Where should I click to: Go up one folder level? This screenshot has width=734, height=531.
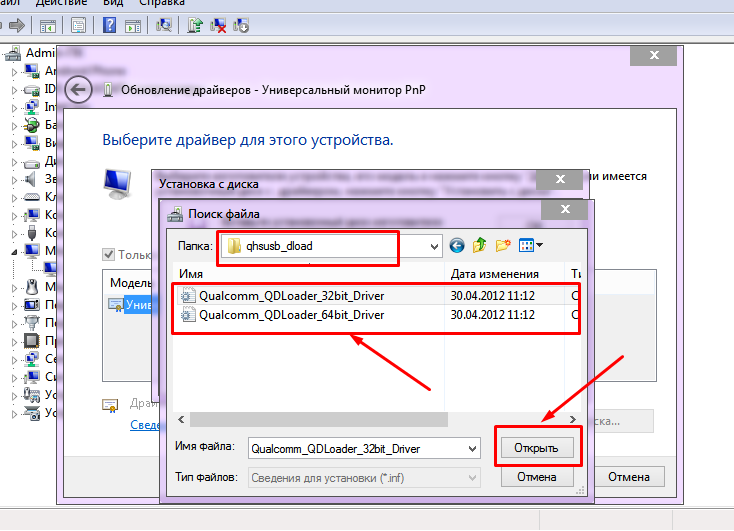480,245
